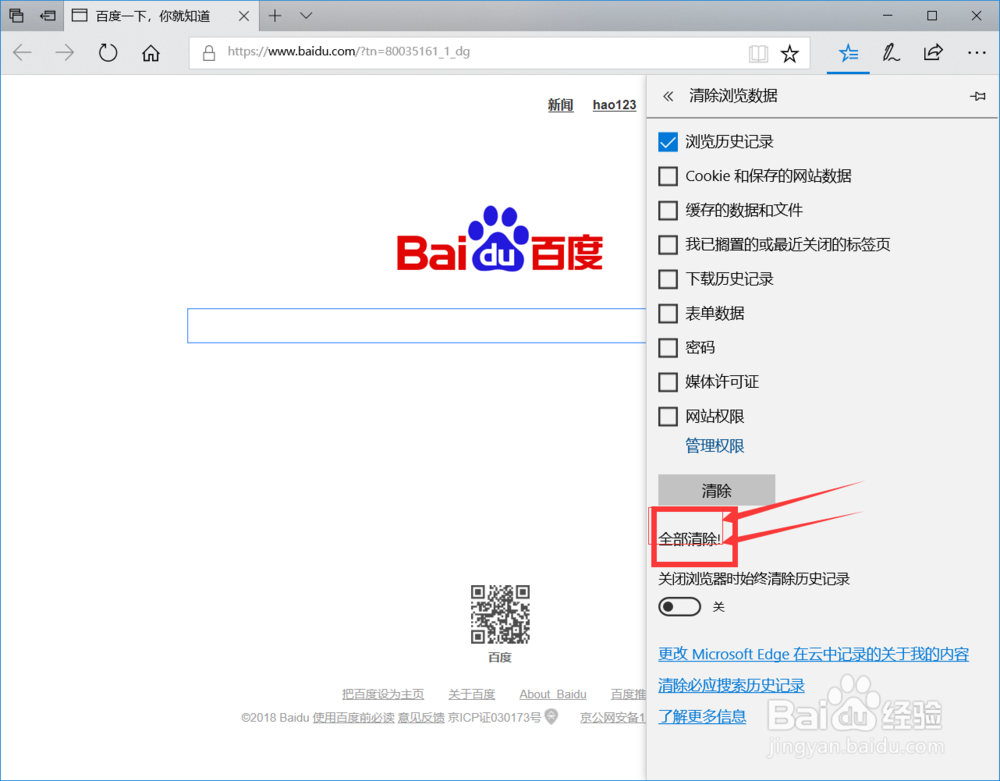Screen dimensions: 1000x781
Task: Select the Web Note pen icon
Action: [890, 52]
